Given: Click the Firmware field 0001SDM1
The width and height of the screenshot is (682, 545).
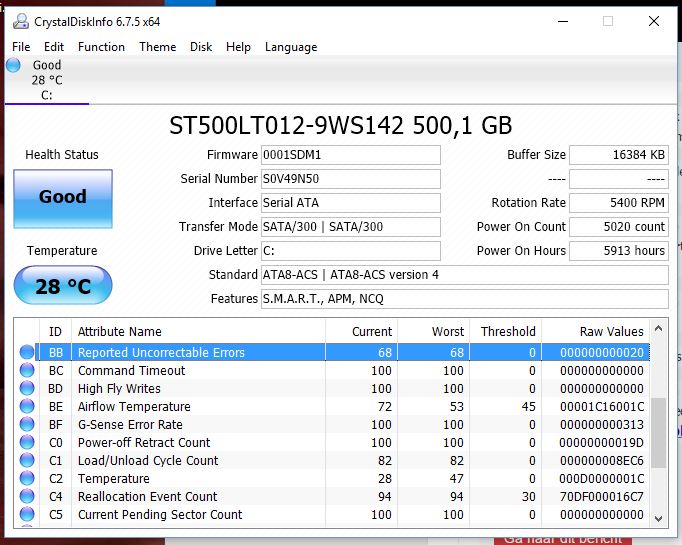Looking at the screenshot, I should tap(351, 155).
